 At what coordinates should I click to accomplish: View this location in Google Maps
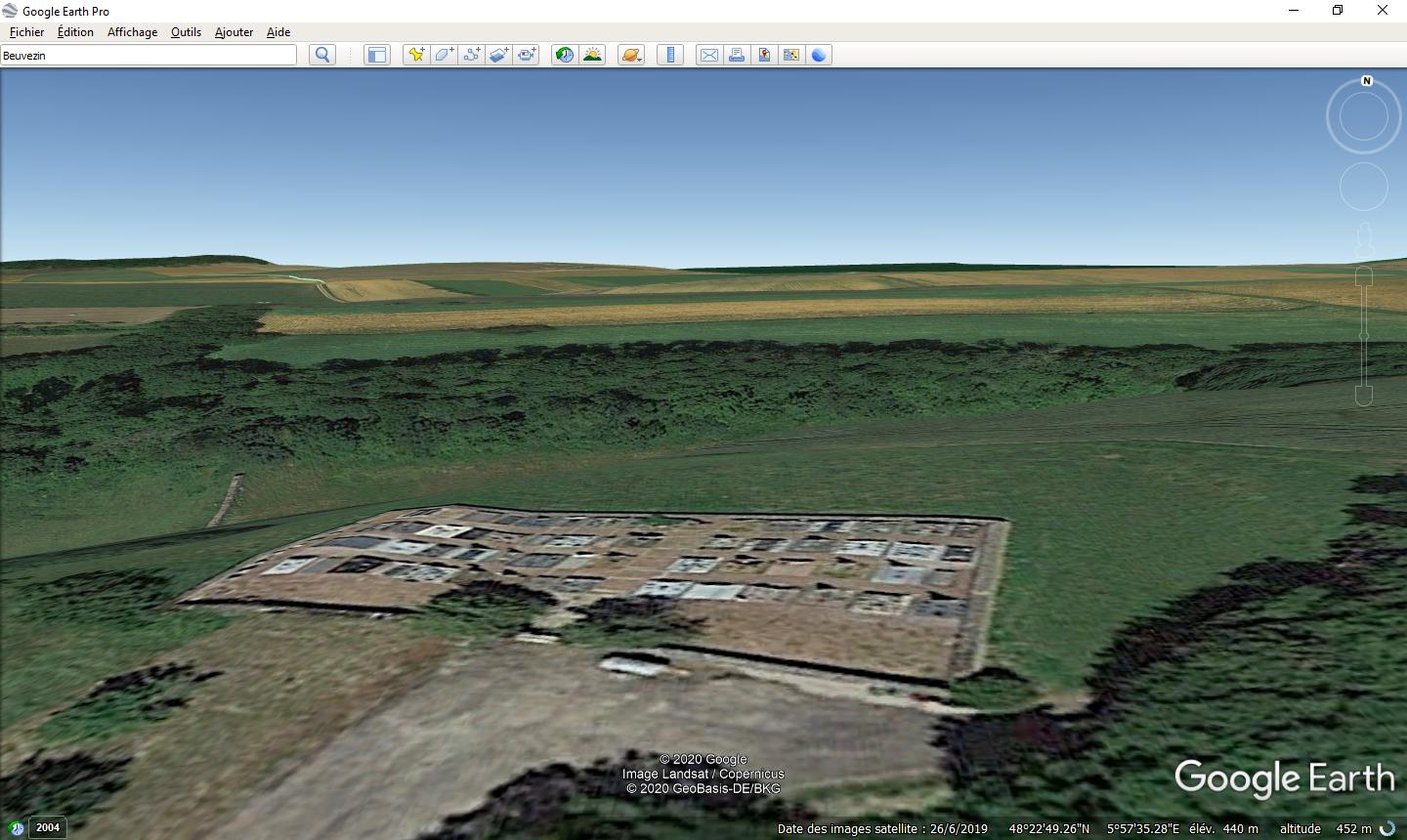(x=791, y=55)
